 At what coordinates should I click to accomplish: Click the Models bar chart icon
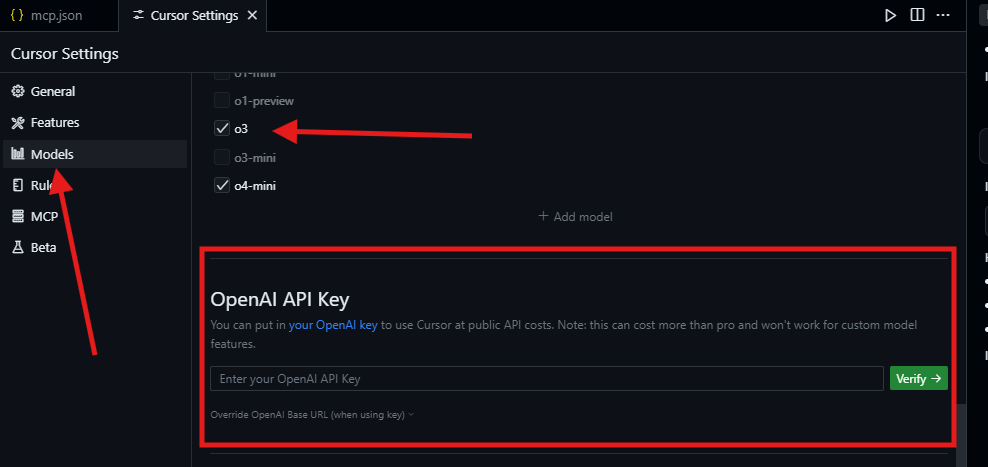[18, 154]
